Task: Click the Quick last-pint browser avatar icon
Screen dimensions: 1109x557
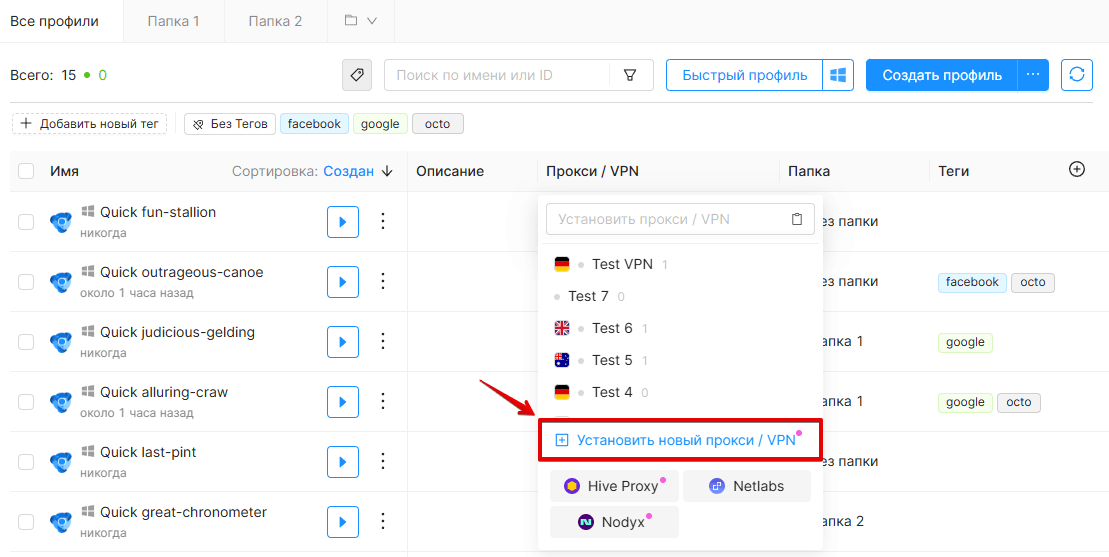Action: pos(61,463)
